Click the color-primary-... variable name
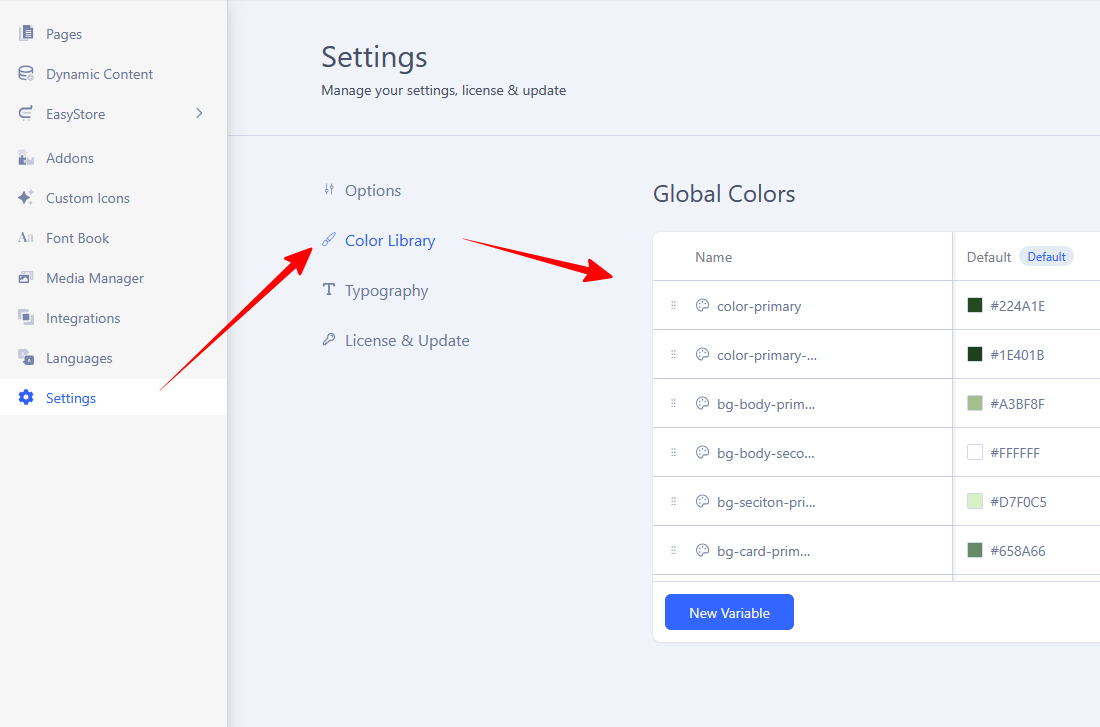Image resolution: width=1100 pixels, height=727 pixels. (x=767, y=355)
